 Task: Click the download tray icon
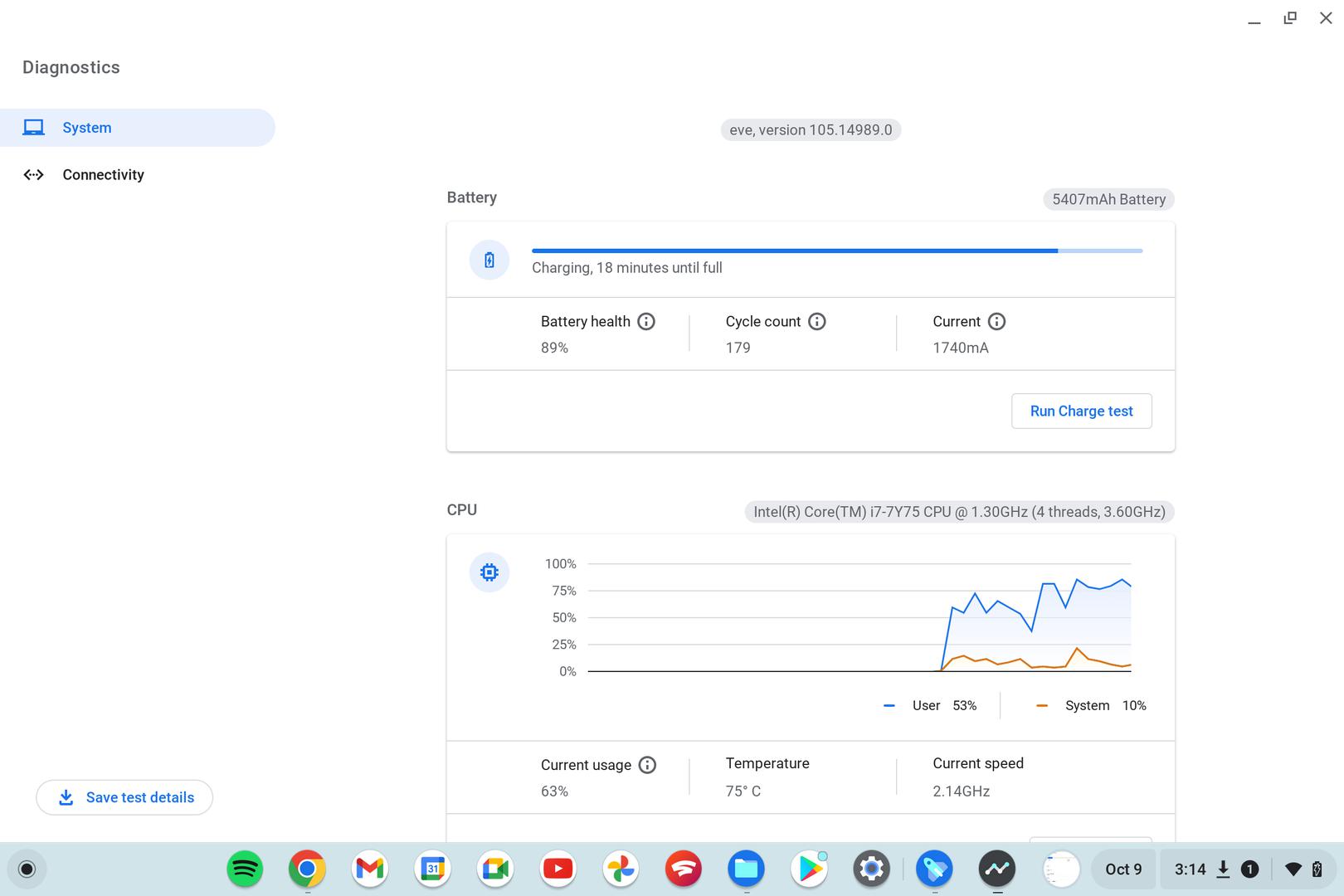pos(1223,869)
